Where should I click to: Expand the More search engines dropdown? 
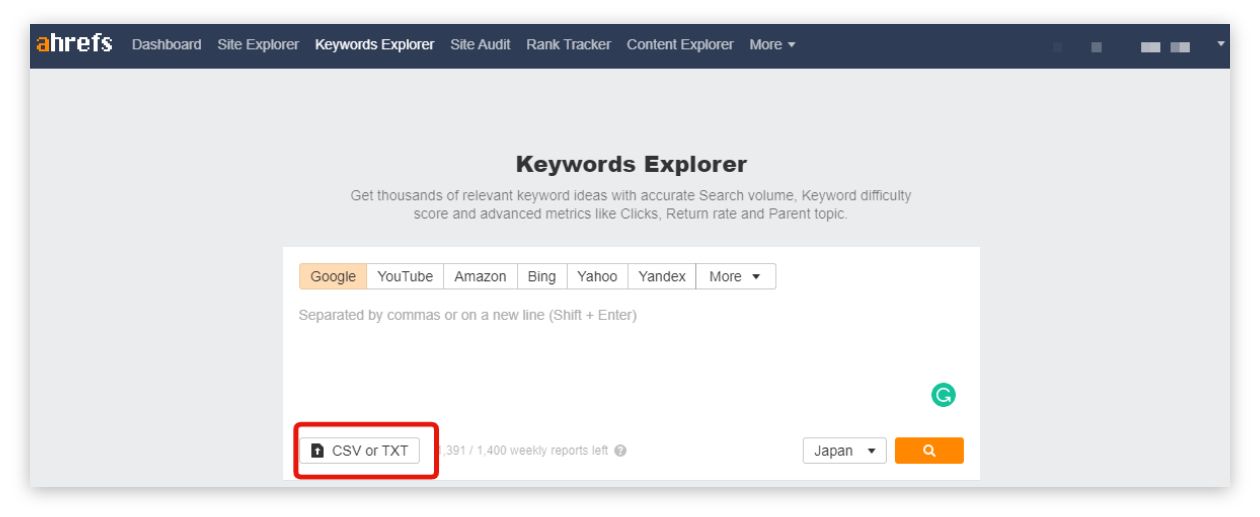click(736, 277)
